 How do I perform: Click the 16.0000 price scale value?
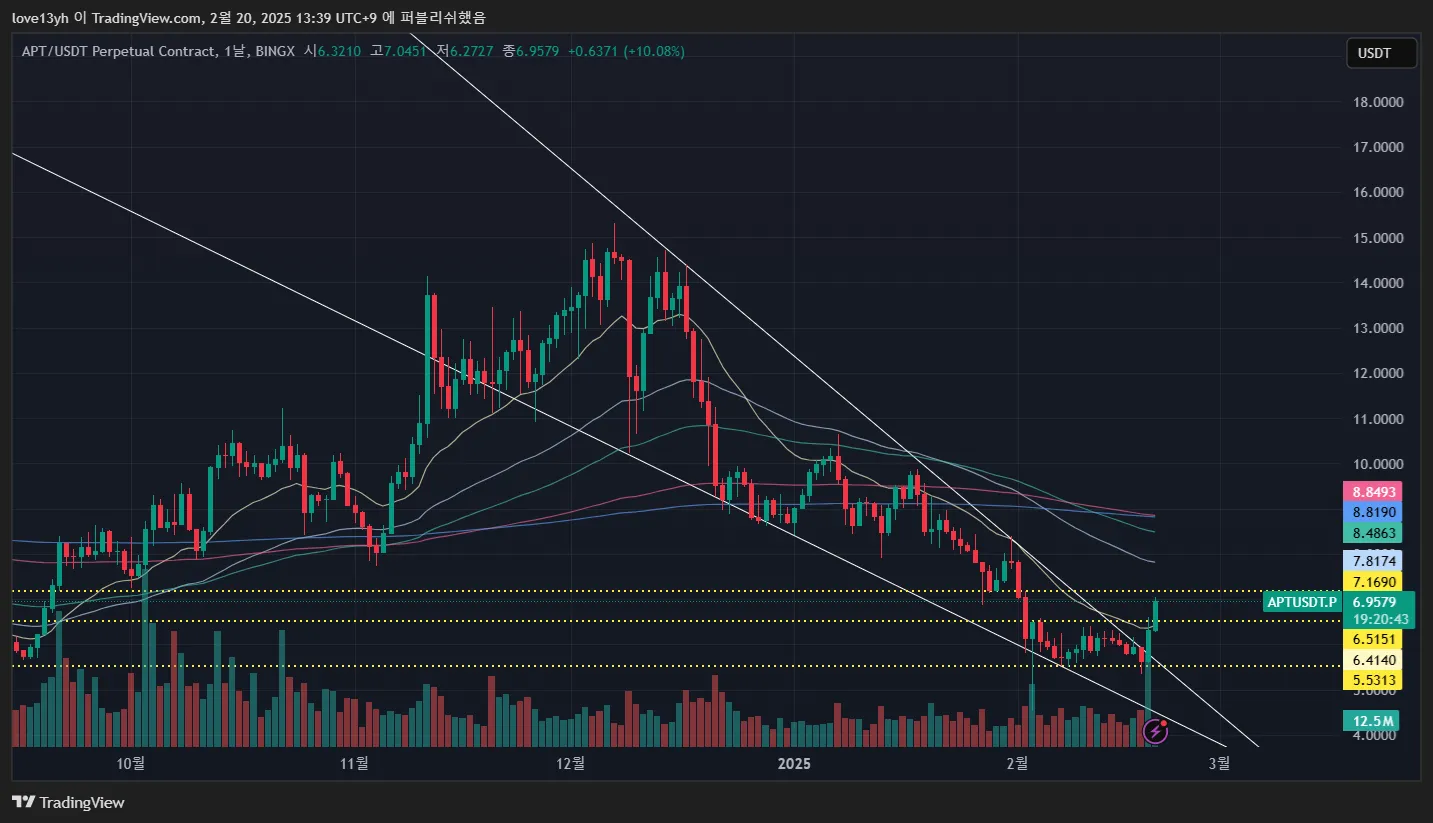tap(1379, 192)
